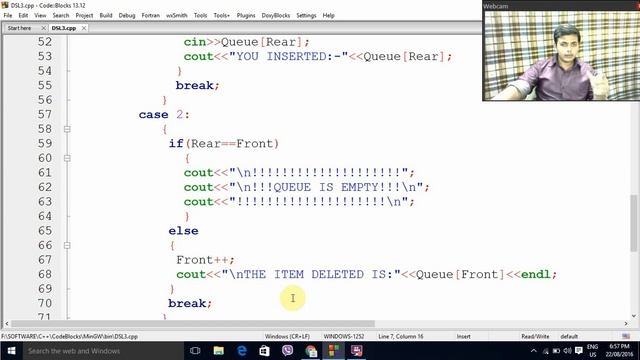Open Chrome from the taskbar
640x360 pixels.
coord(311,351)
